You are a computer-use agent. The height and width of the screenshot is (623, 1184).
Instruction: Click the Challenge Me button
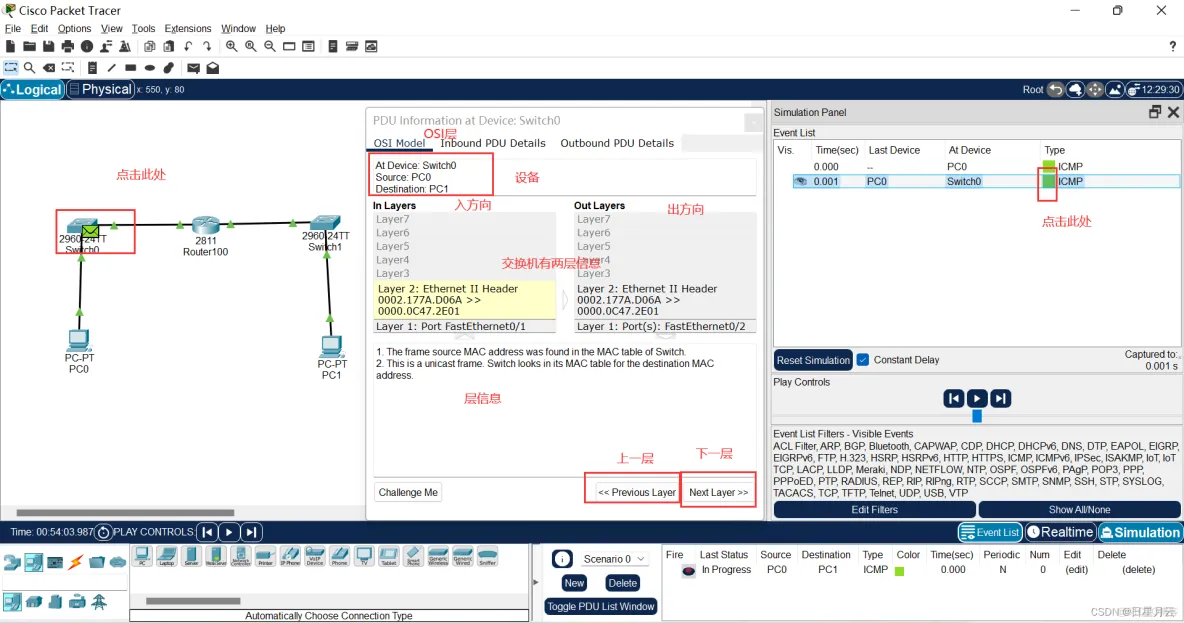408,492
